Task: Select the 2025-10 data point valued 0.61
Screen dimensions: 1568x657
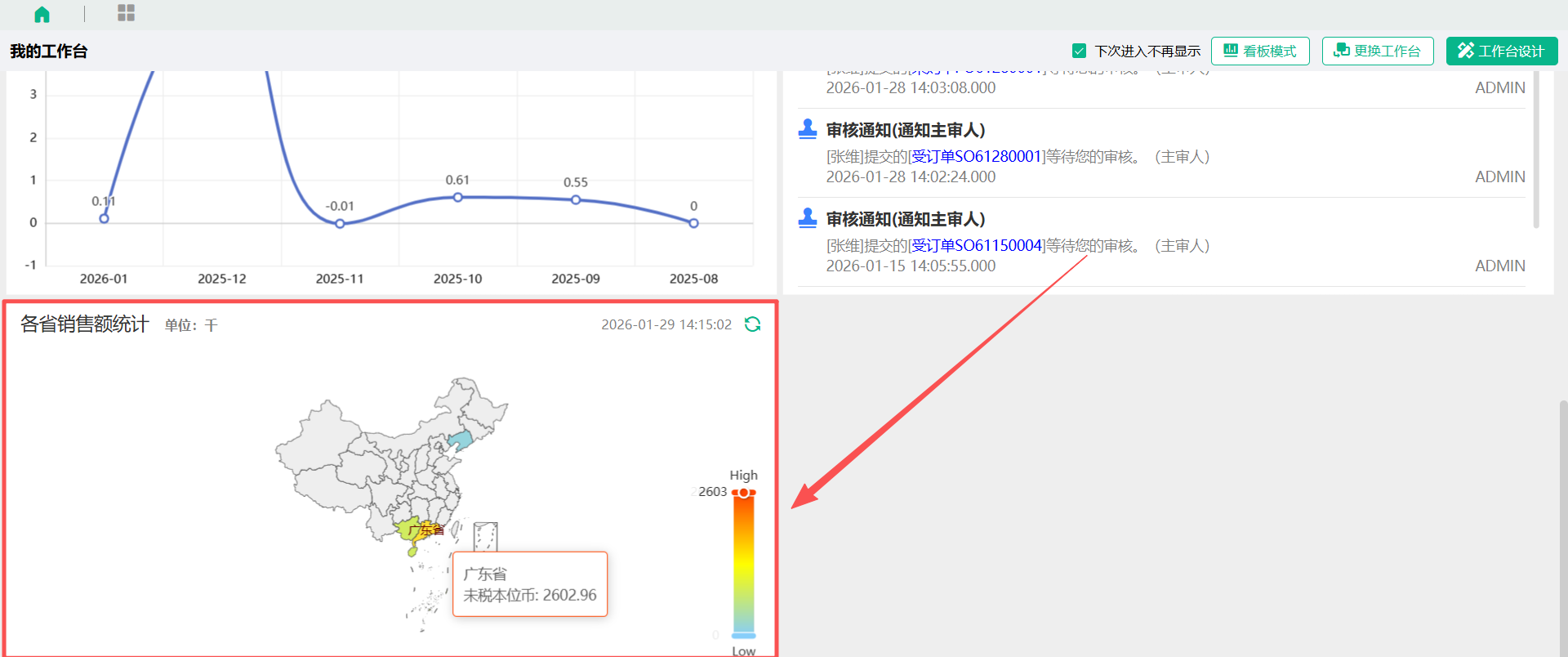Action: pyautogui.click(x=458, y=197)
